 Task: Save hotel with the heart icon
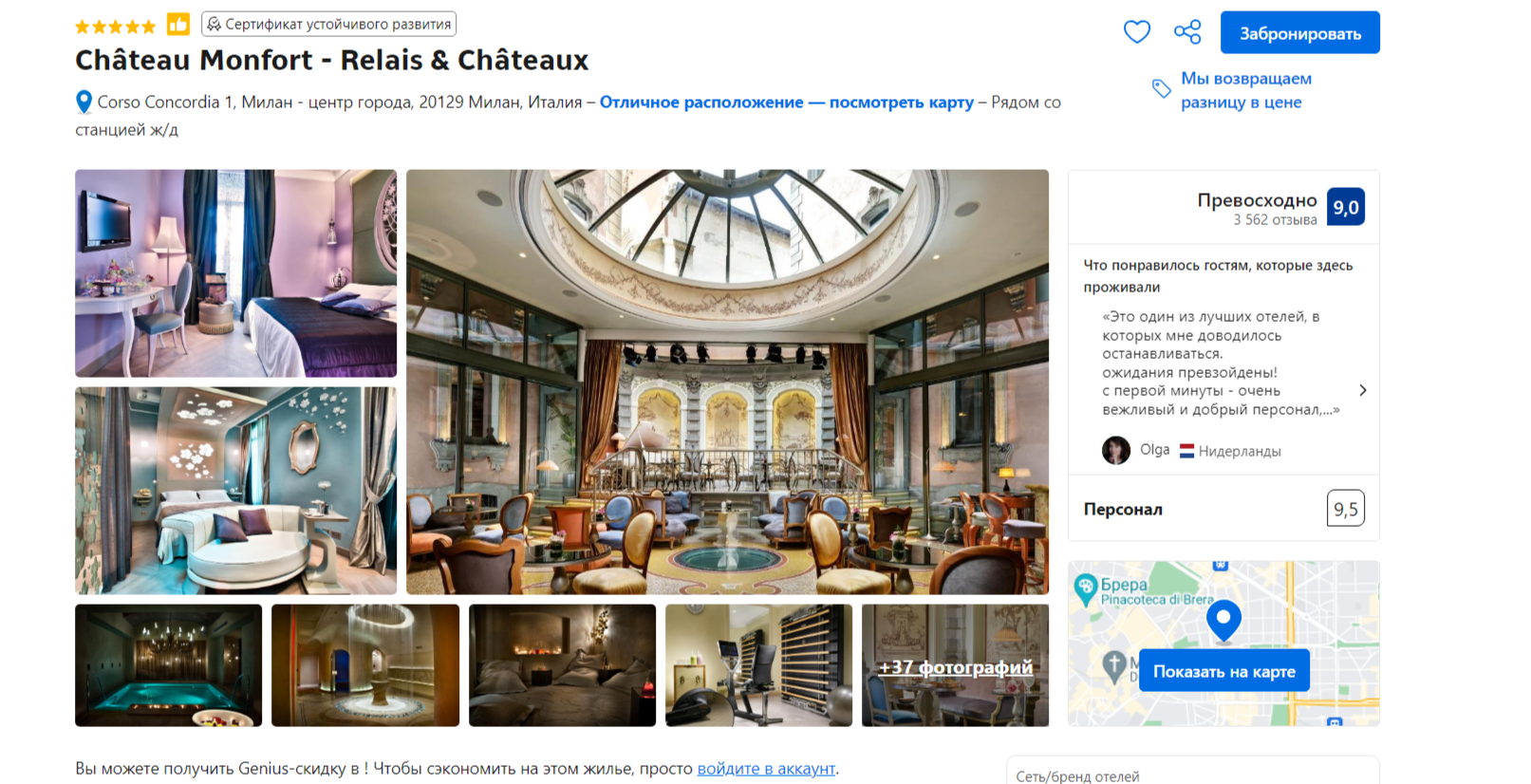point(1136,32)
